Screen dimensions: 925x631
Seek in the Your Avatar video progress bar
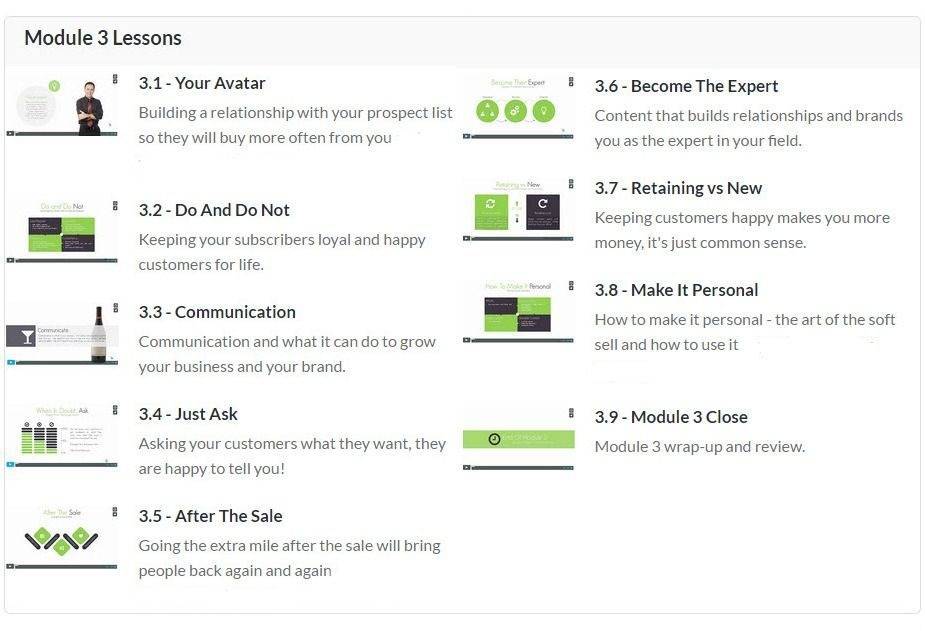[x=65, y=134]
